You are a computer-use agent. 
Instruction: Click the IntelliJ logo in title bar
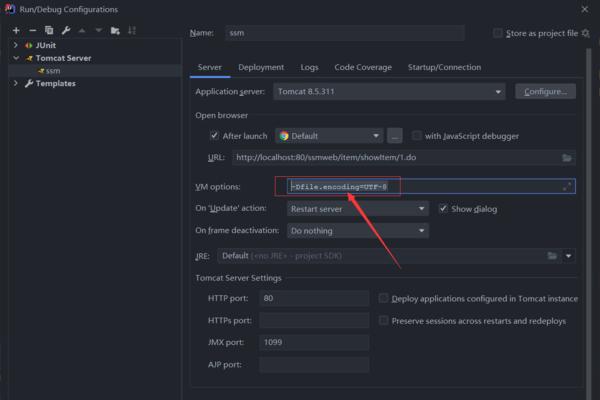click(x=10, y=9)
